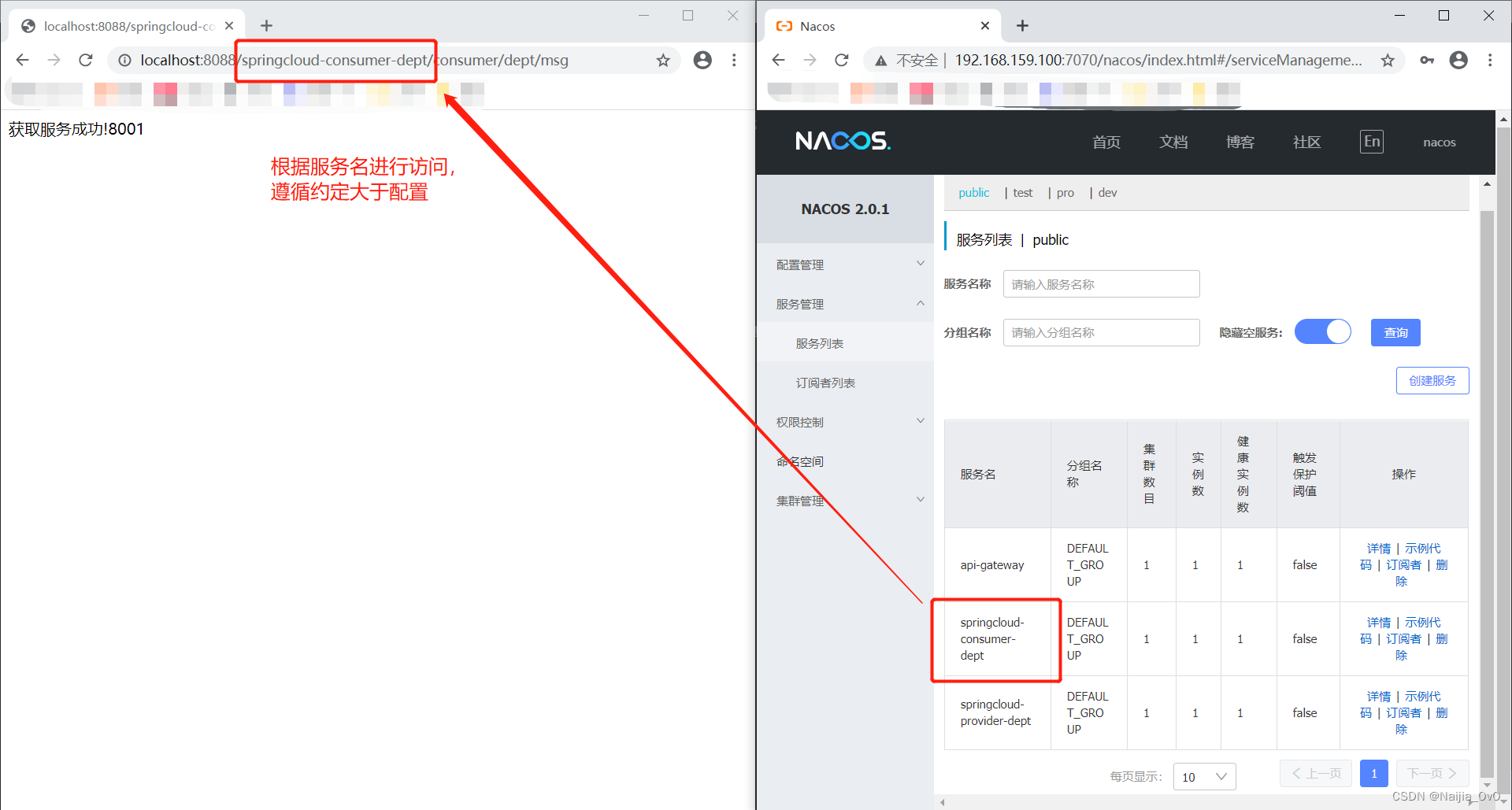Expand the 集群管理 sidebar menu
The width and height of the screenshot is (1512, 810).
(845, 501)
